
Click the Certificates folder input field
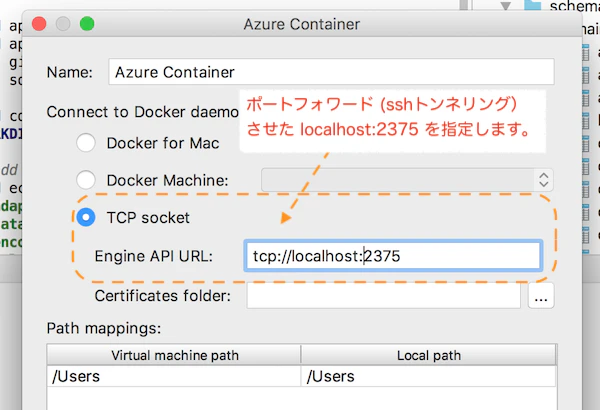click(x=383, y=296)
